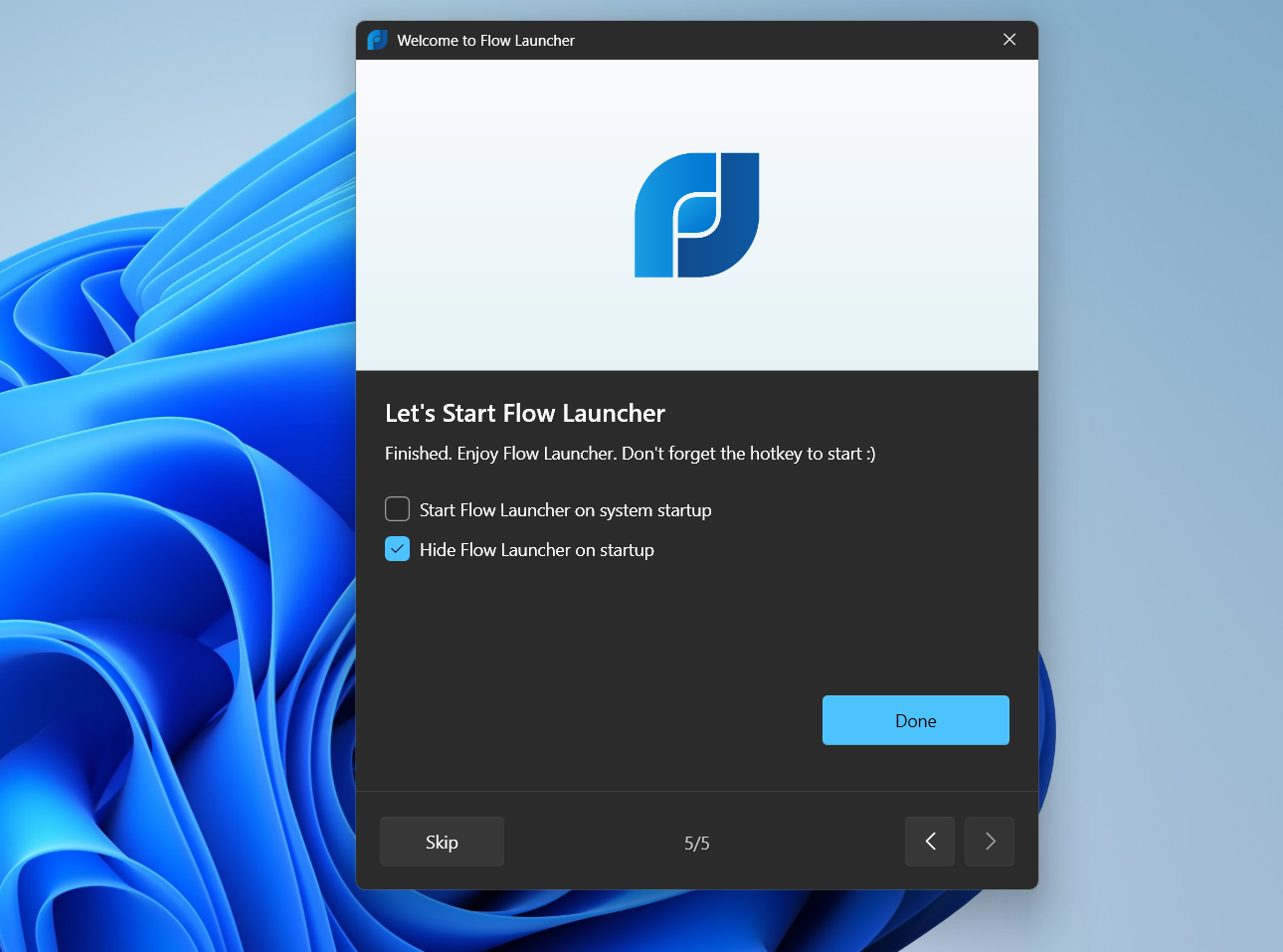This screenshot has height=952, width=1283.
Task: Skip the welcome wizard
Action: (442, 842)
